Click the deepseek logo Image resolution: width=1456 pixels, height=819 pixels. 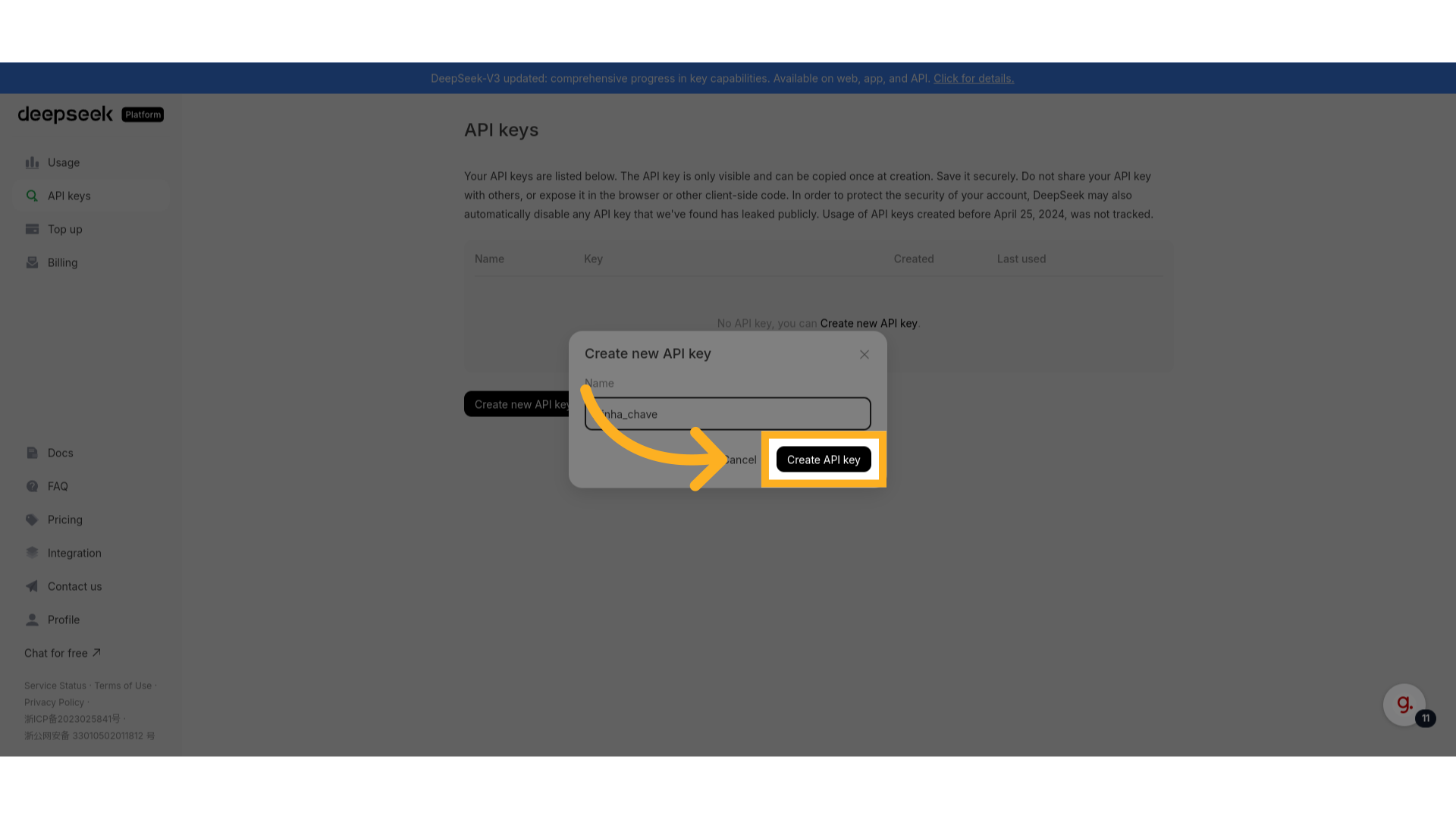[65, 115]
